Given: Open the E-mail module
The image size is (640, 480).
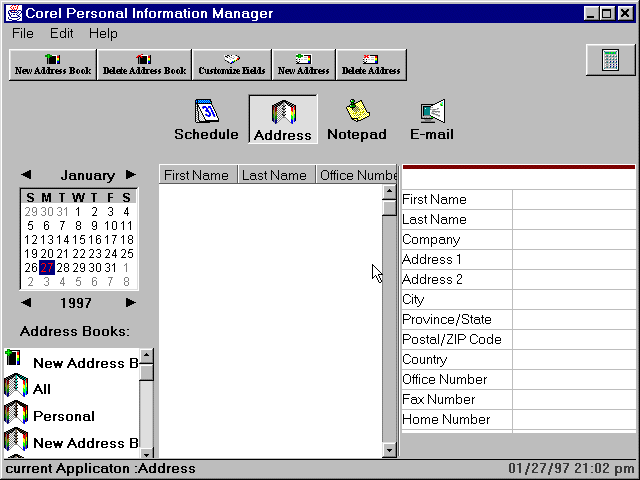Looking at the screenshot, I should [x=432, y=120].
